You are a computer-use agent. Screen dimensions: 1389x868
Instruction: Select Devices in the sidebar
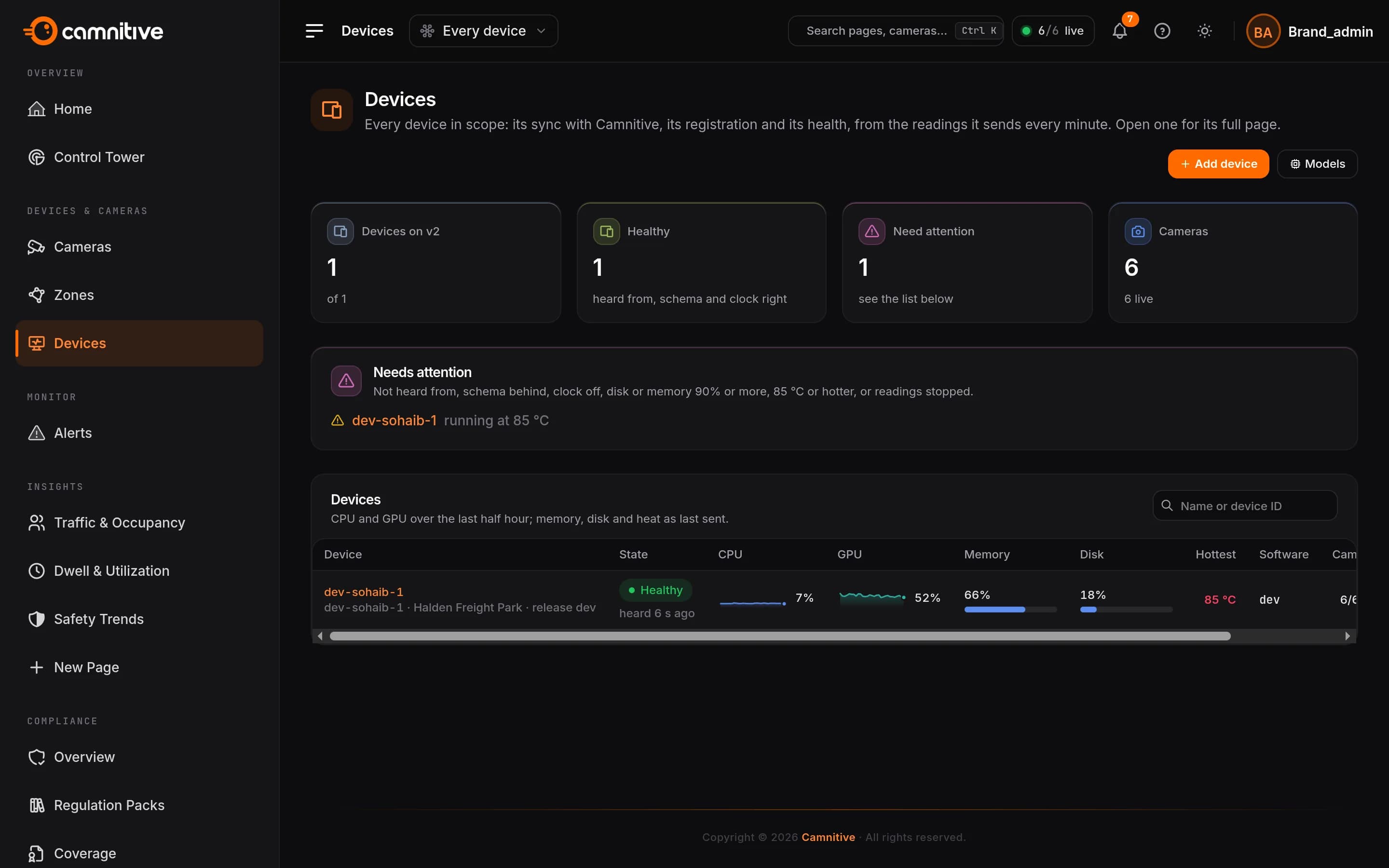click(139, 343)
